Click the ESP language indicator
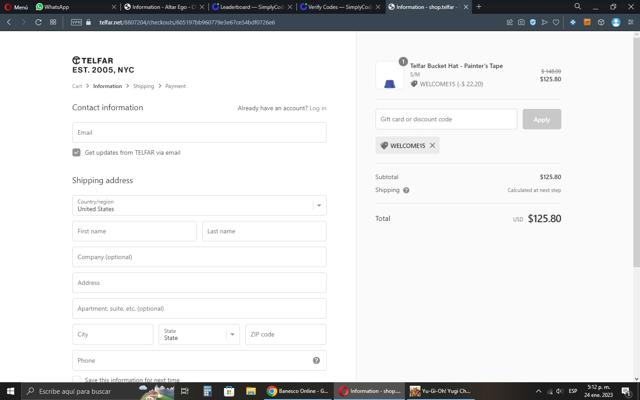 (573, 391)
